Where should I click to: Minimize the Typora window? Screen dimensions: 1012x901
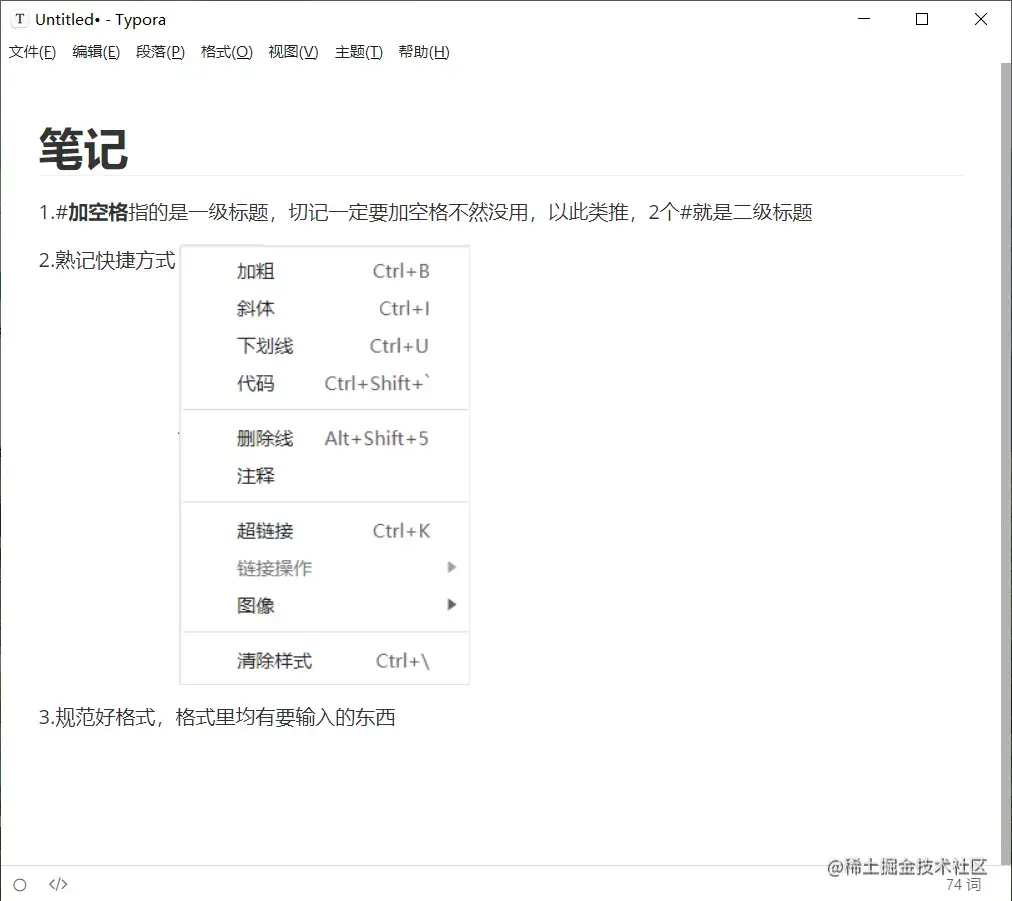tap(864, 19)
